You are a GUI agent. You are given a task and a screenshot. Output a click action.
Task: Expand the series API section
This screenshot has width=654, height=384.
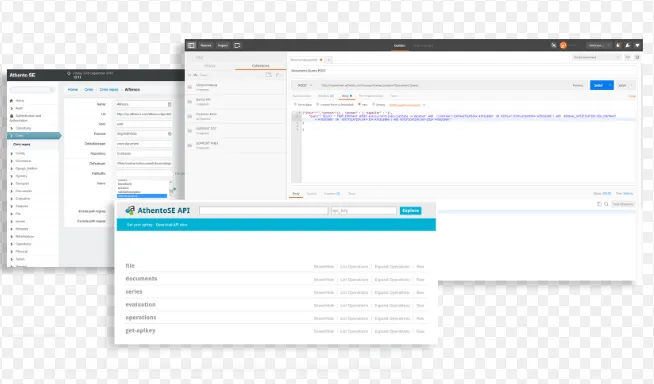click(134, 291)
